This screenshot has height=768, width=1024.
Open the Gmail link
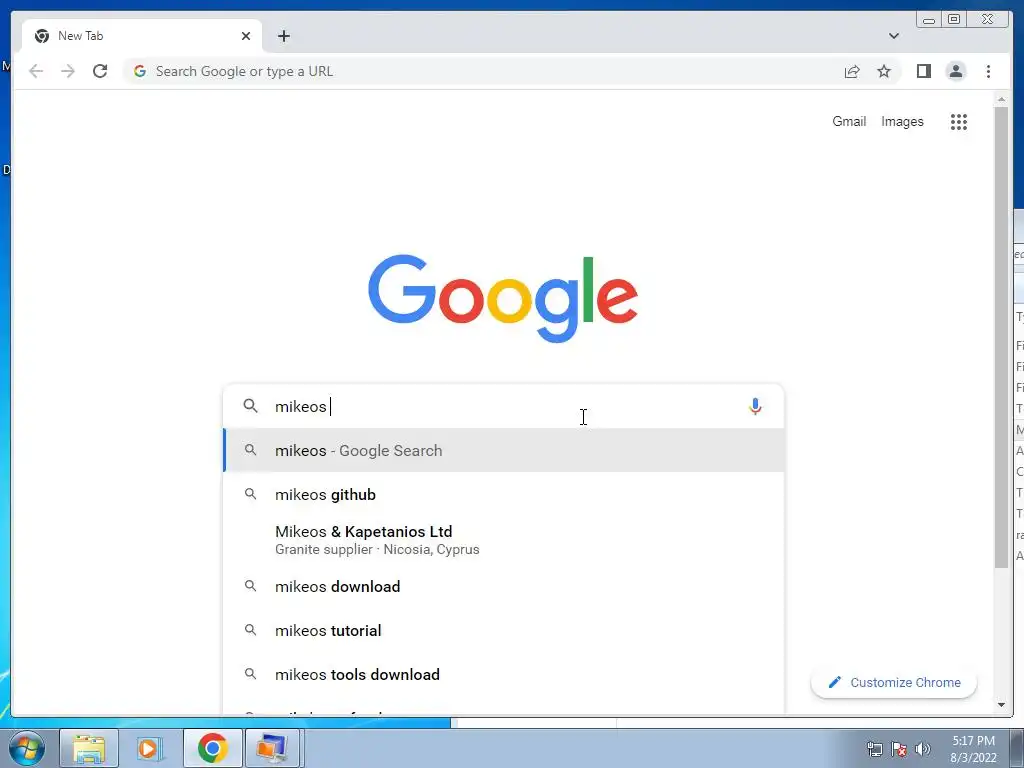[x=848, y=121]
